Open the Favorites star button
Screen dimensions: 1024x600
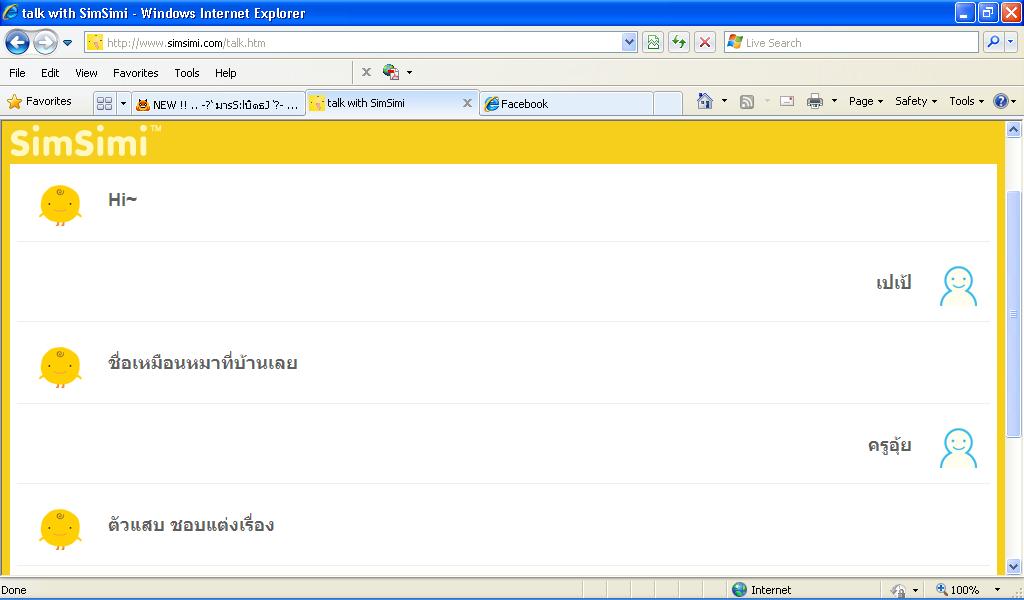click(x=39, y=102)
